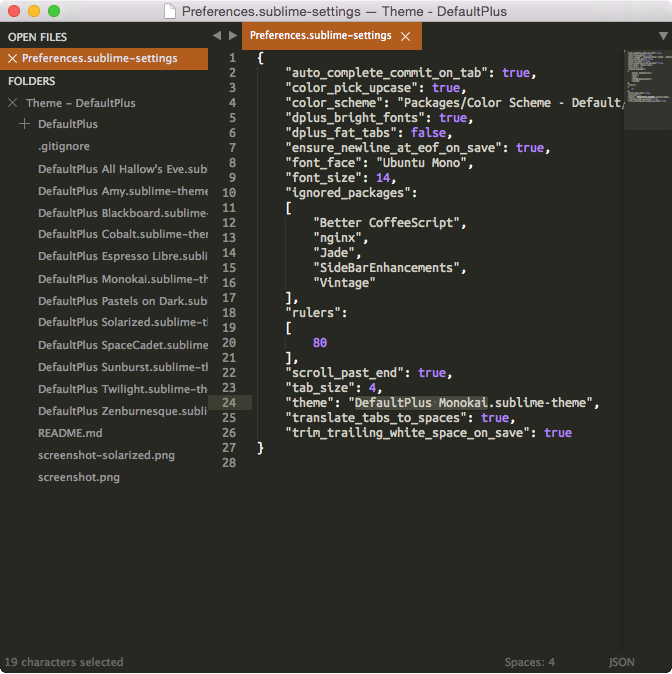Viewport: 672px width, 674px height.
Task: Remove Theme - DefaultPlus folder from sidebar
Action: pos(12,103)
